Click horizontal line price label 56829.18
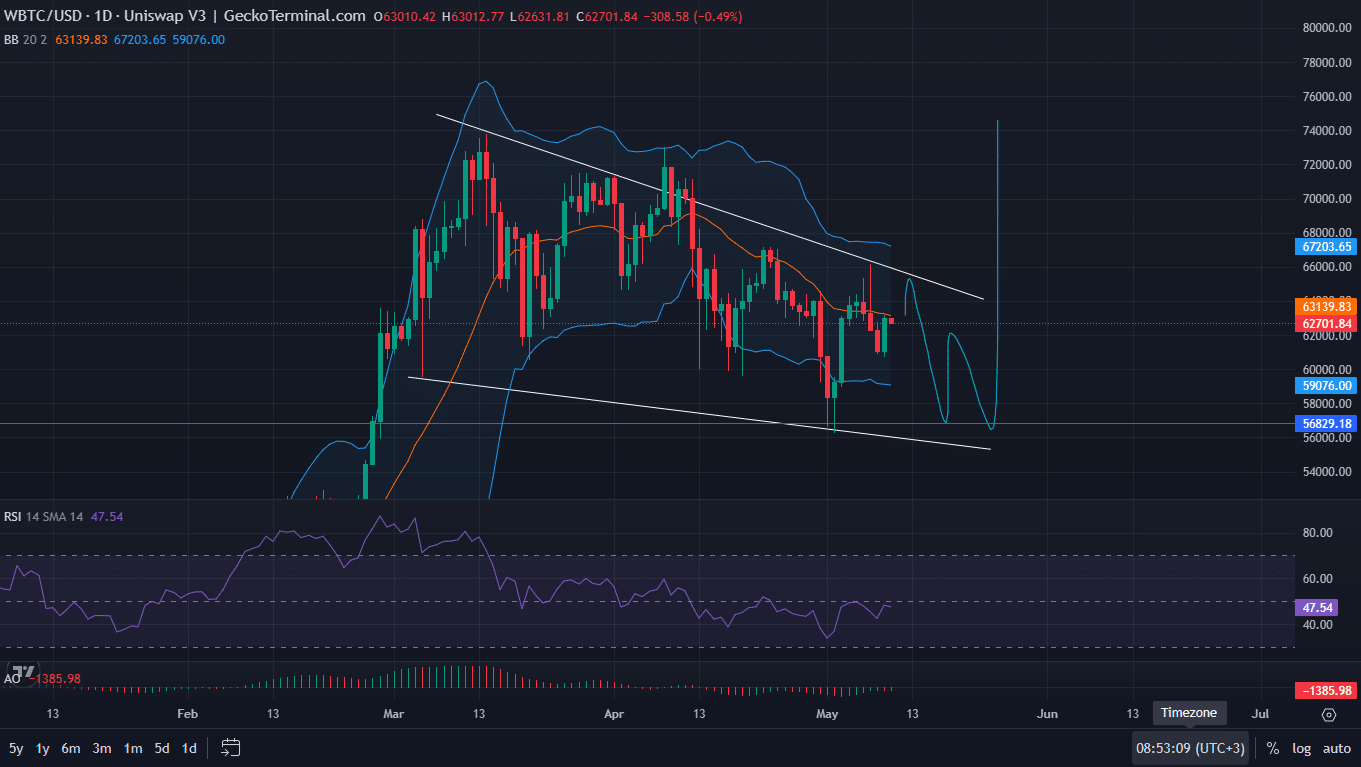The image size is (1361, 767). [1327, 424]
